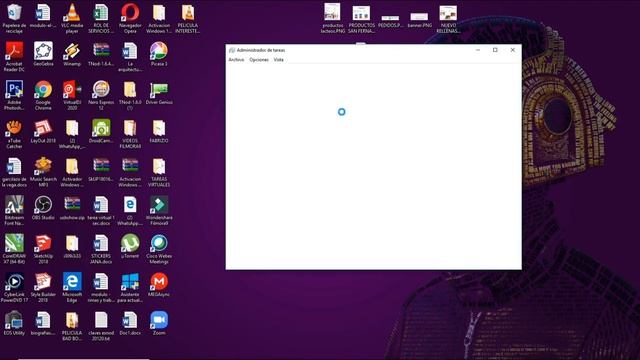Close the Administrador de tareas window
This screenshot has height=360, width=640.
coord(513,50)
